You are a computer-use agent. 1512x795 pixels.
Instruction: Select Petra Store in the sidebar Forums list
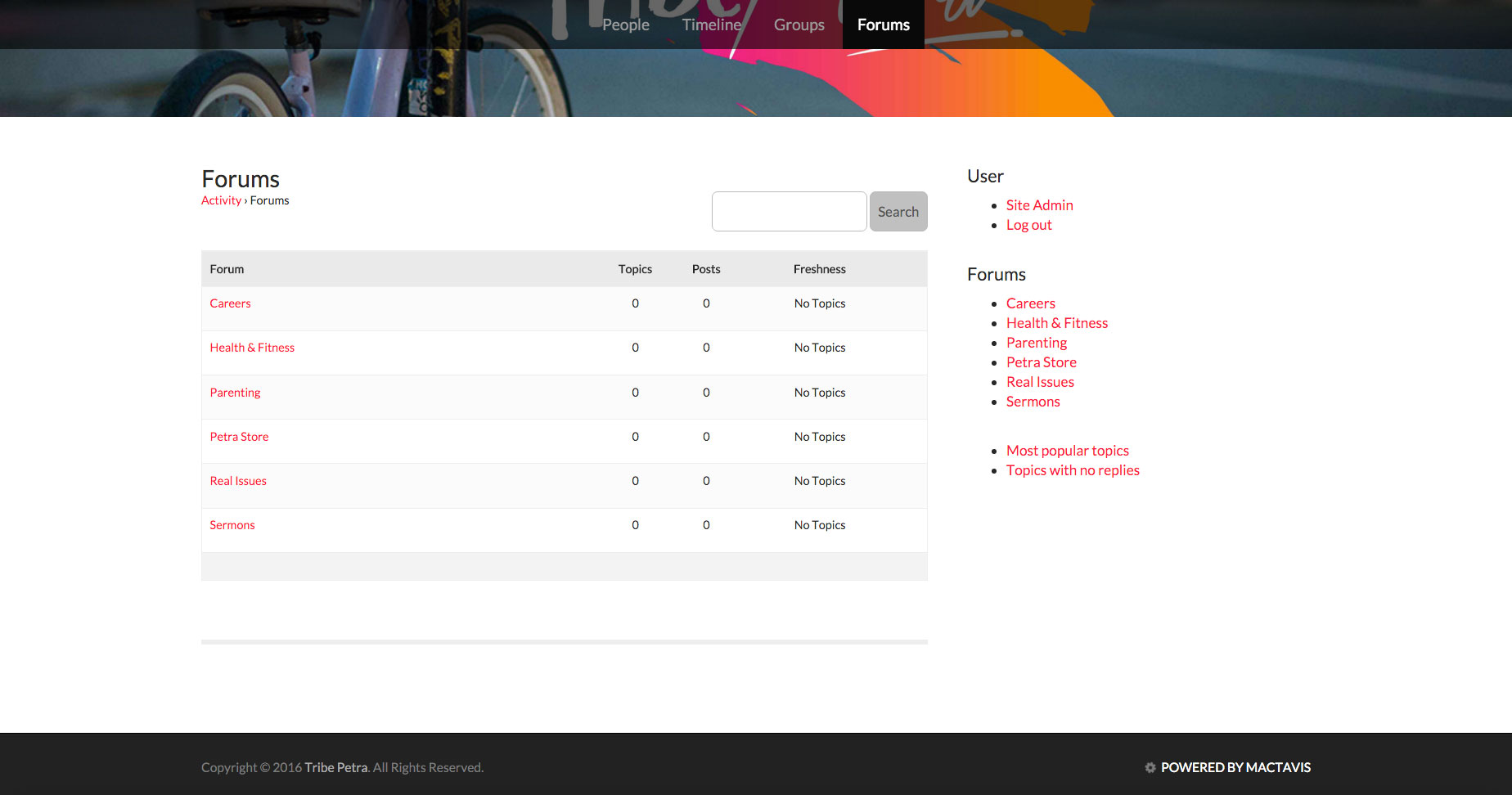tap(1041, 362)
